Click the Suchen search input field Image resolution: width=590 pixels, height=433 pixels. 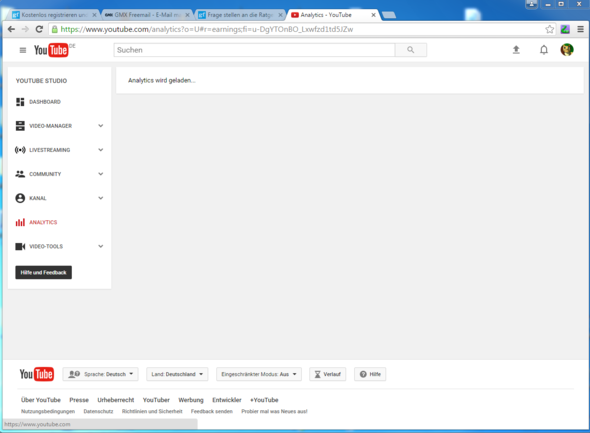coord(254,50)
